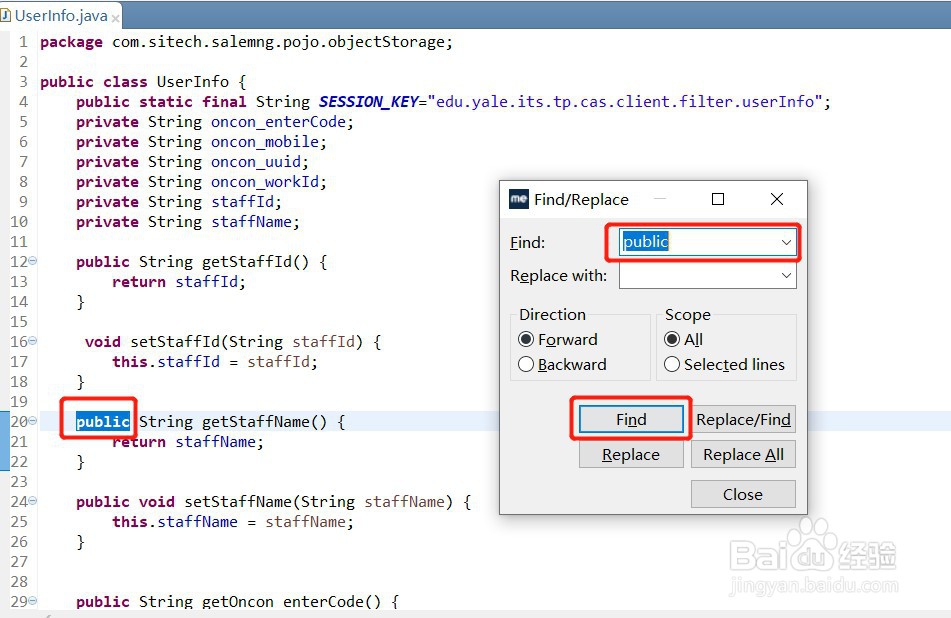
Task: Collapse the getStaffId method fold on line 12
Action: point(33,261)
